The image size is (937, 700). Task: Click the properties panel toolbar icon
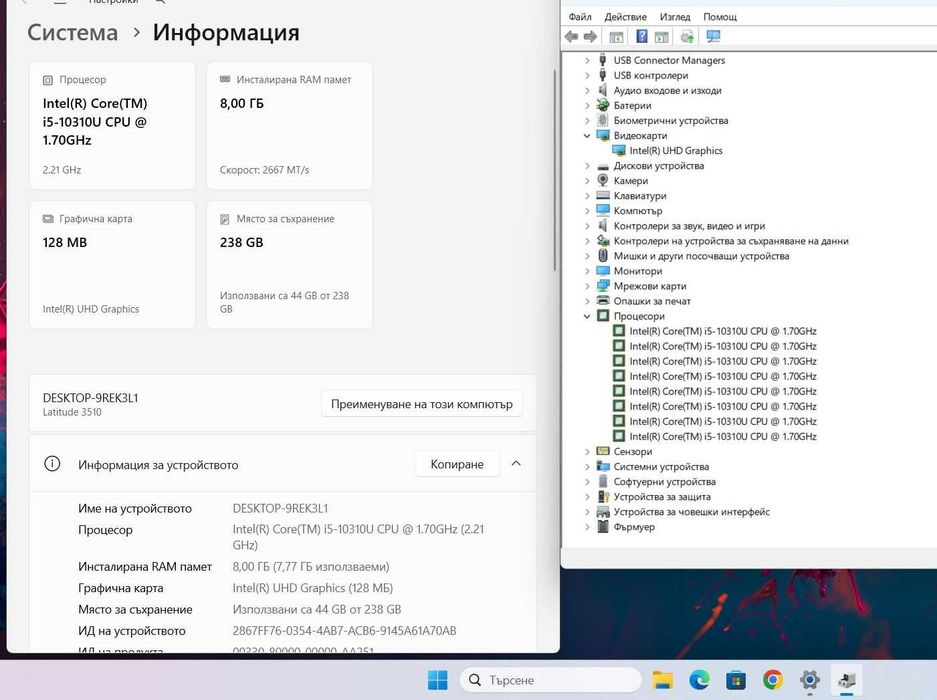tap(662, 36)
